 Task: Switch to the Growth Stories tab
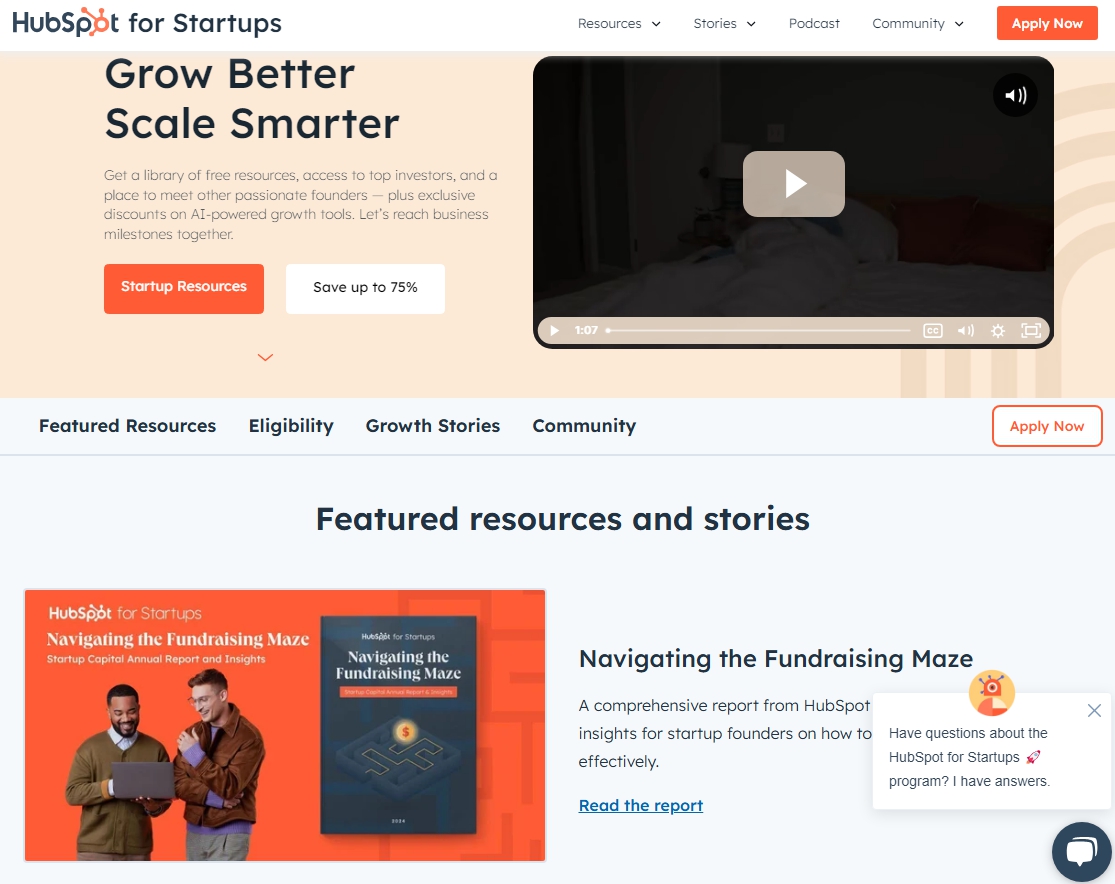tap(432, 426)
